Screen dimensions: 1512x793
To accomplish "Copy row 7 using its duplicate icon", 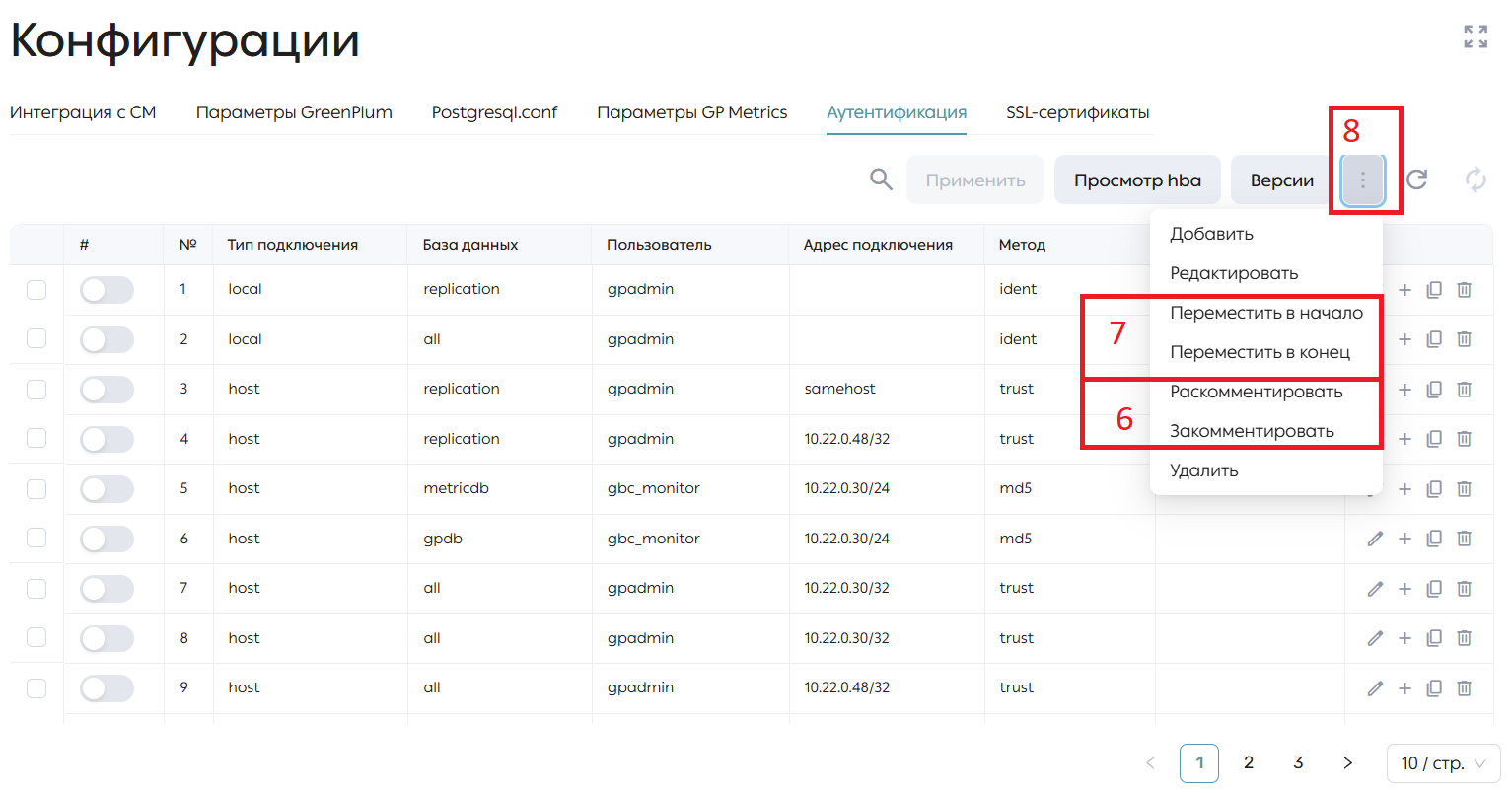I will point(1434,589).
